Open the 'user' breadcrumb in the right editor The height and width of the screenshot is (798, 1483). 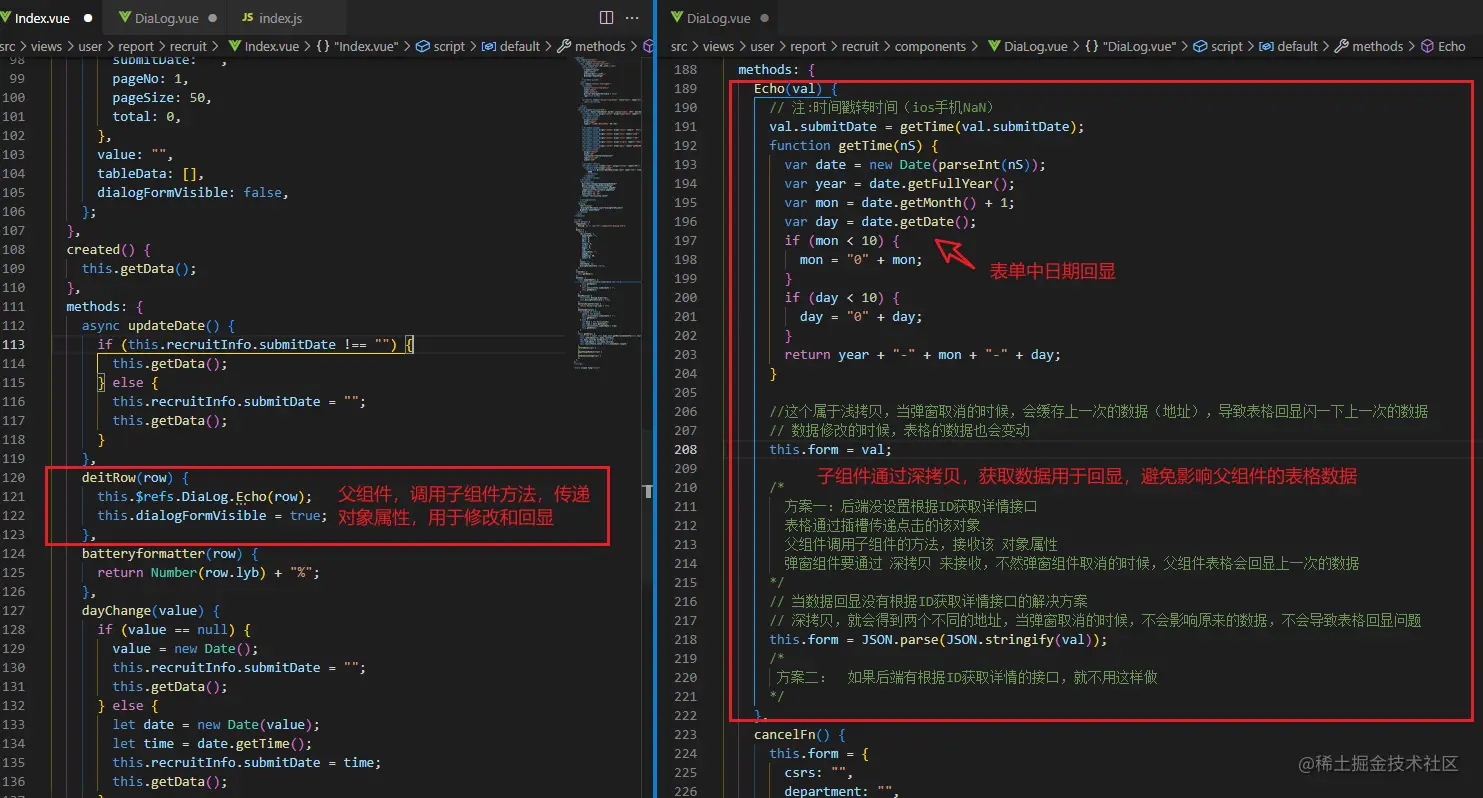(763, 46)
